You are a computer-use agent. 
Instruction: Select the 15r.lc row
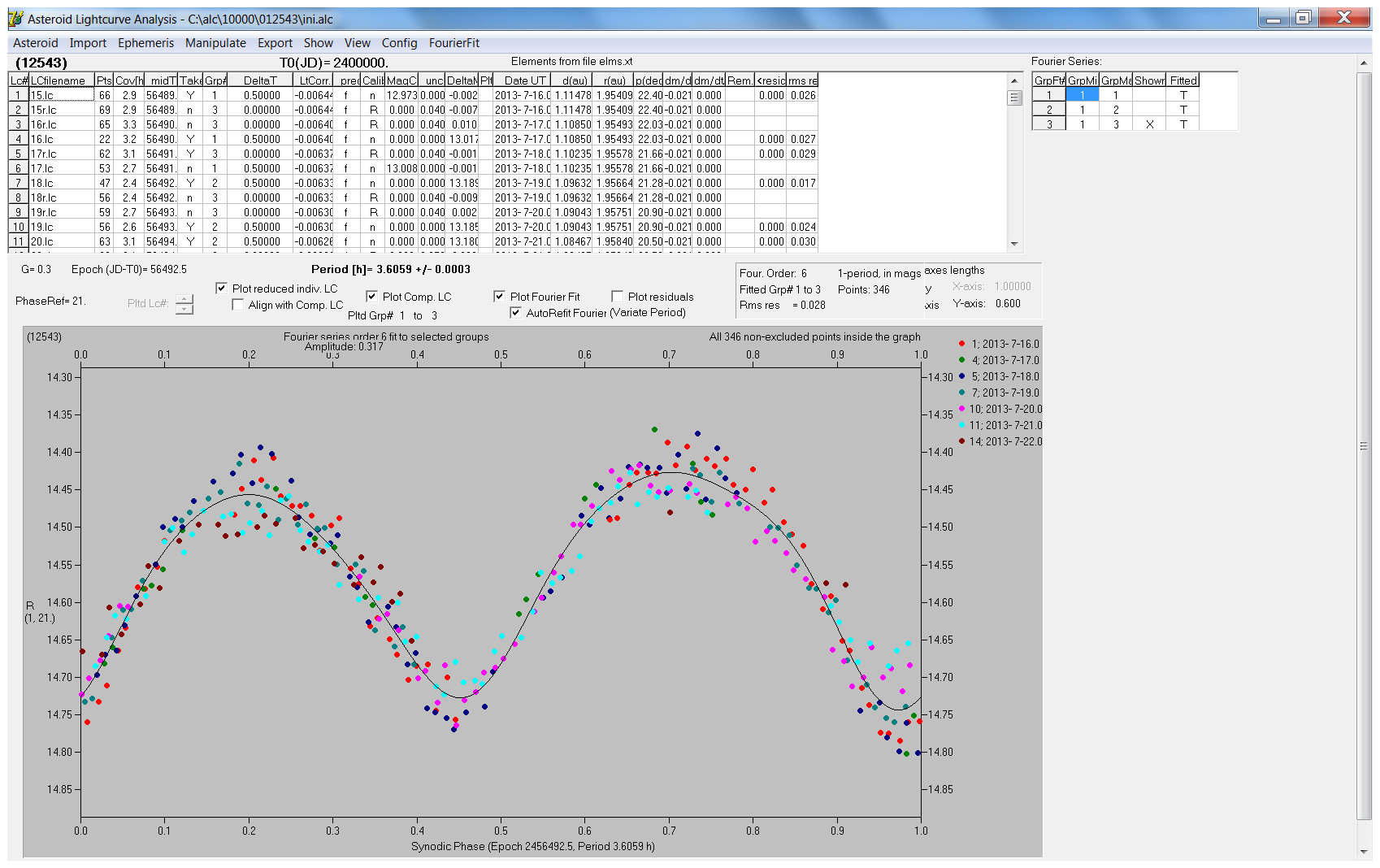pyautogui.click(x=413, y=110)
